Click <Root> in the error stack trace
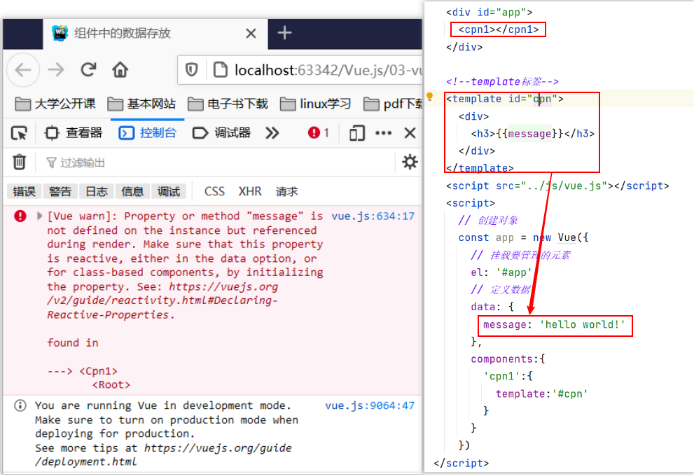Image resolution: width=694 pixels, height=476 pixels. click(x=111, y=385)
